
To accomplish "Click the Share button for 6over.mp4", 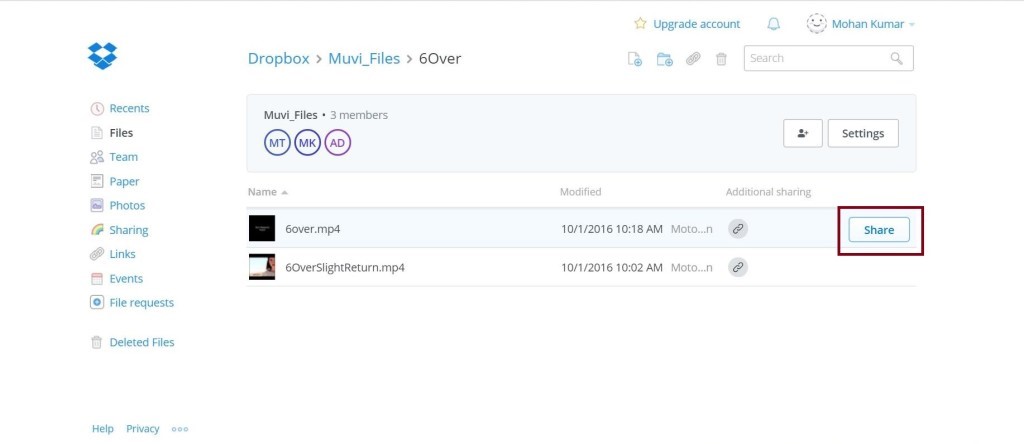I will coord(879,230).
